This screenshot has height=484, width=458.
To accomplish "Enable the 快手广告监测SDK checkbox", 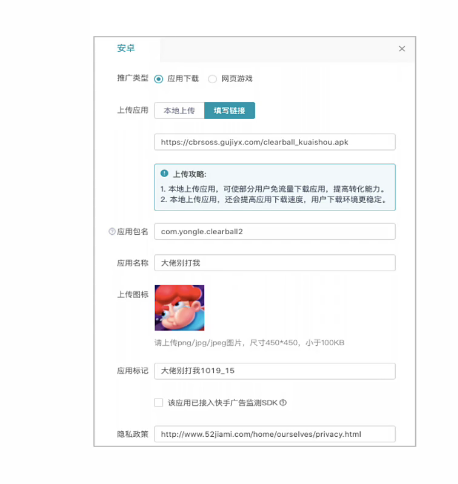I will (159, 402).
